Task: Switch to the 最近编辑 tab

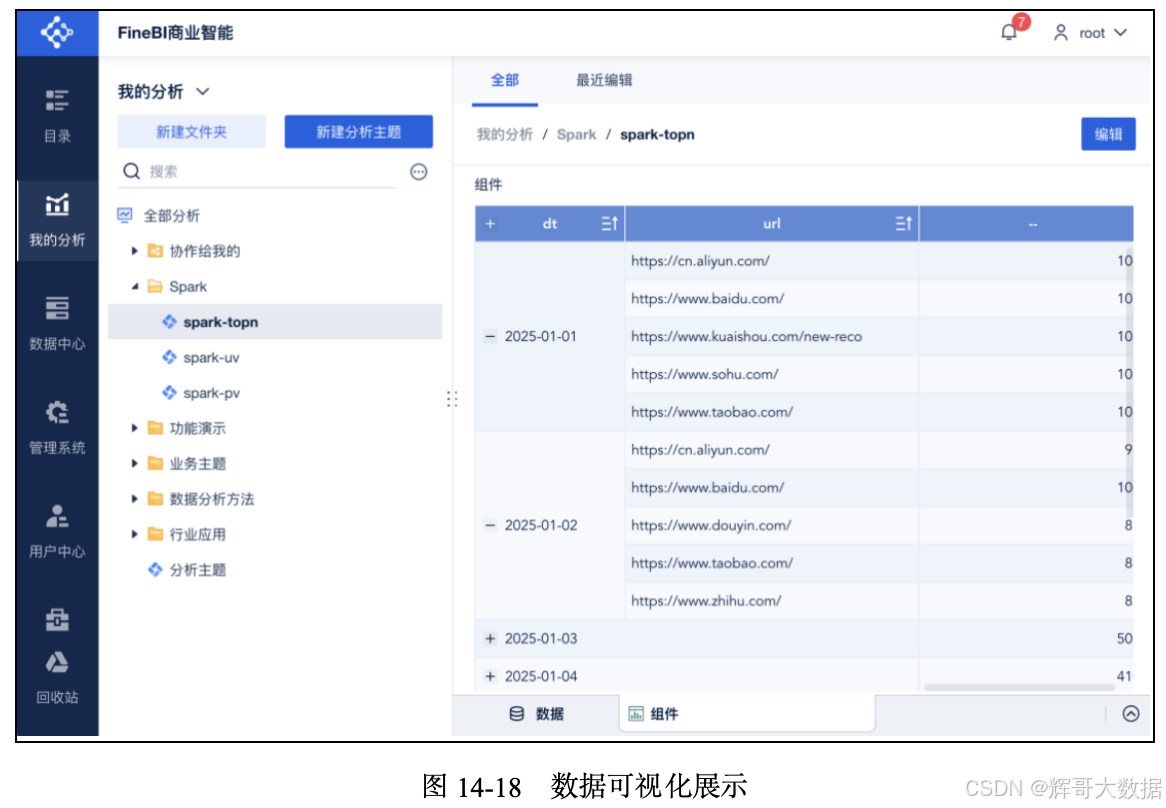Action: point(604,80)
